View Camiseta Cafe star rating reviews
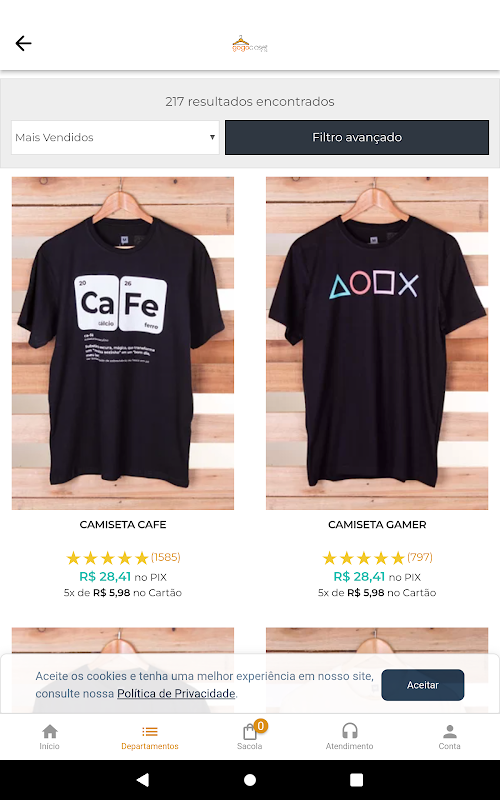Image resolution: width=500 pixels, height=800 pixels. coord(123,558)
